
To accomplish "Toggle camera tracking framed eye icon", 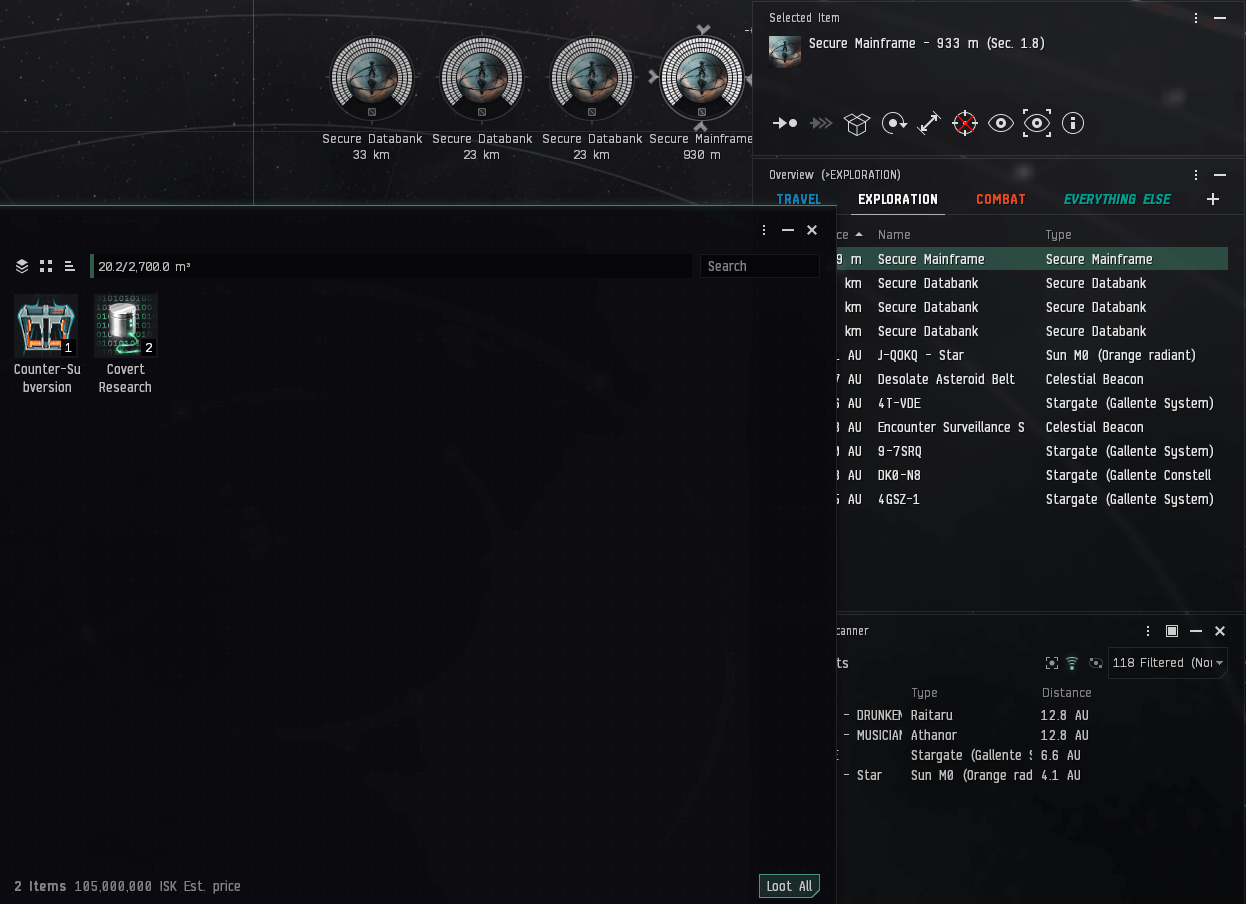I will (x=1037, y=123).
